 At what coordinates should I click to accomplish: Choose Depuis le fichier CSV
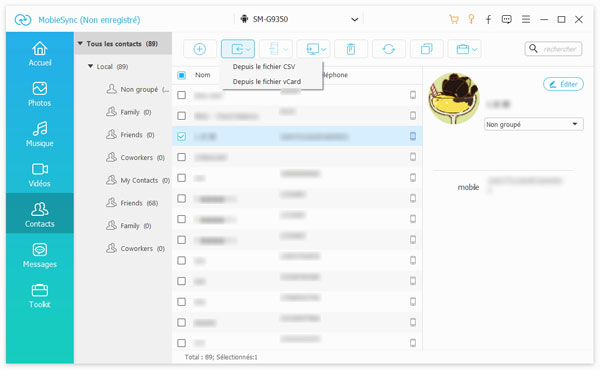[x=264, y=67]
